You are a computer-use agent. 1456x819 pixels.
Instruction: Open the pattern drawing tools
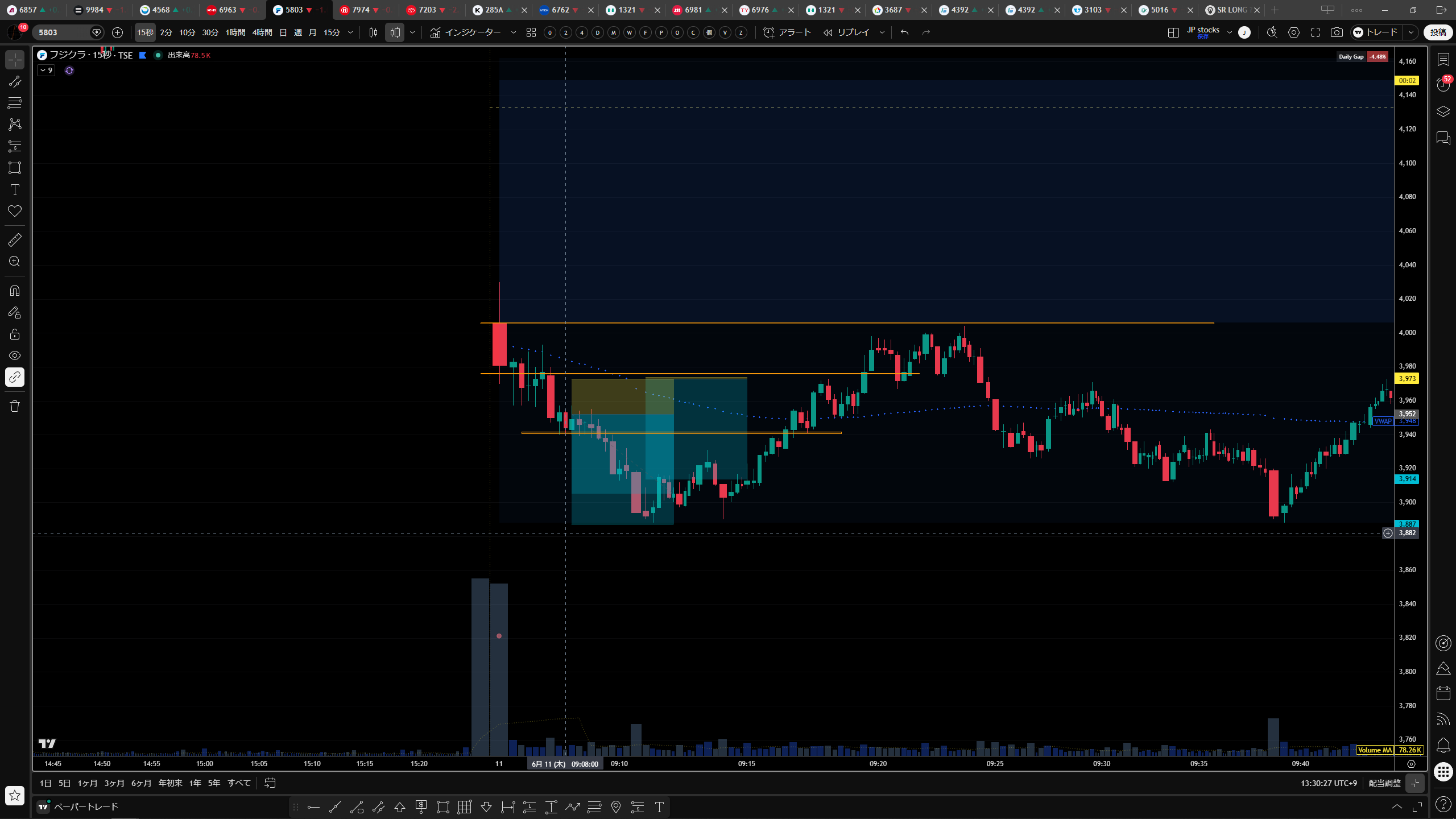pos(15,125)
